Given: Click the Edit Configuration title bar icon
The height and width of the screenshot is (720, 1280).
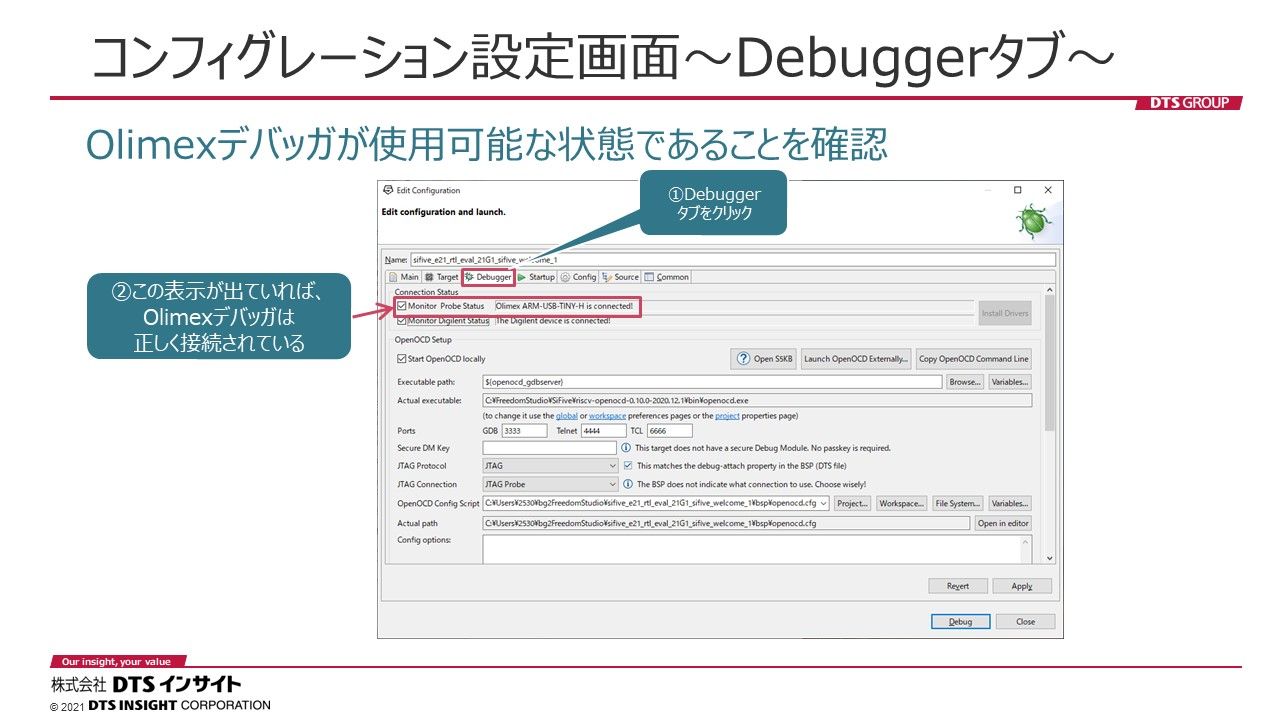Looking at the screenshot, I should pos(388,190).
